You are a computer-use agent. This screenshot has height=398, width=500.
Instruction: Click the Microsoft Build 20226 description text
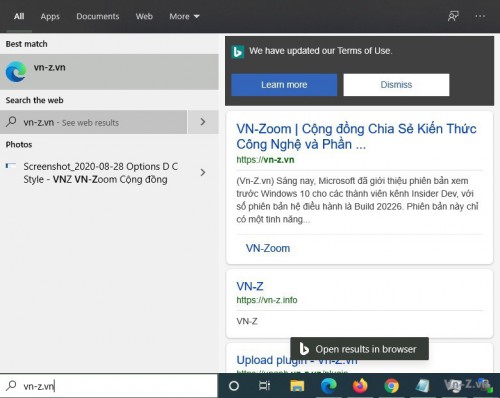[x=357, y=200]
